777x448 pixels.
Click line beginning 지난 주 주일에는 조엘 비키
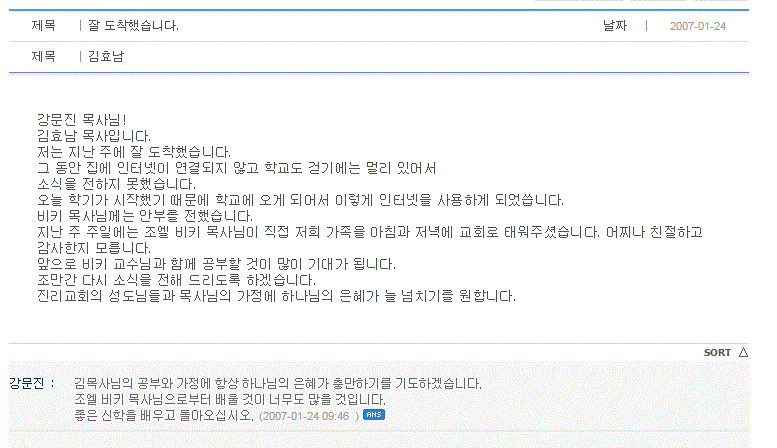pyautogui.click(x=370, y=232)
